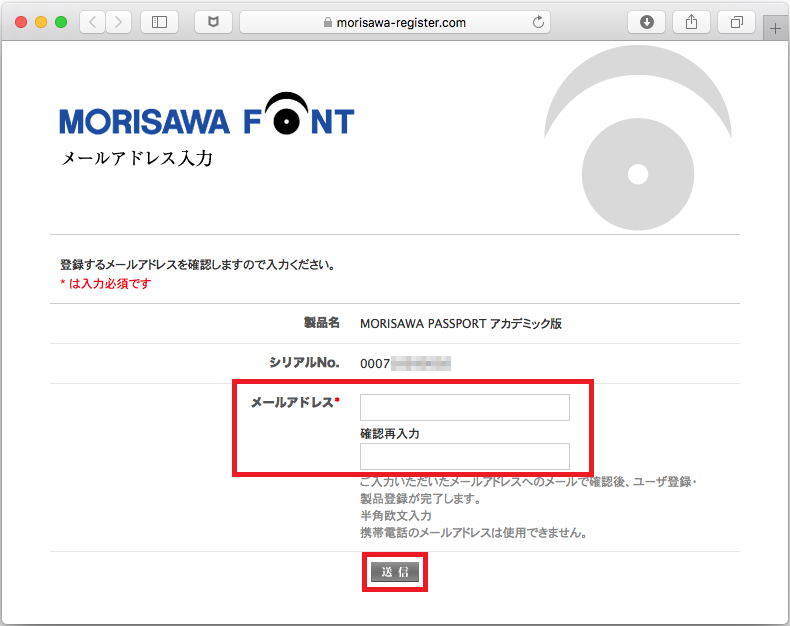This screenshot has width=790, height=626.
Task: Close the Safari window
Action: tap(21, 22)
